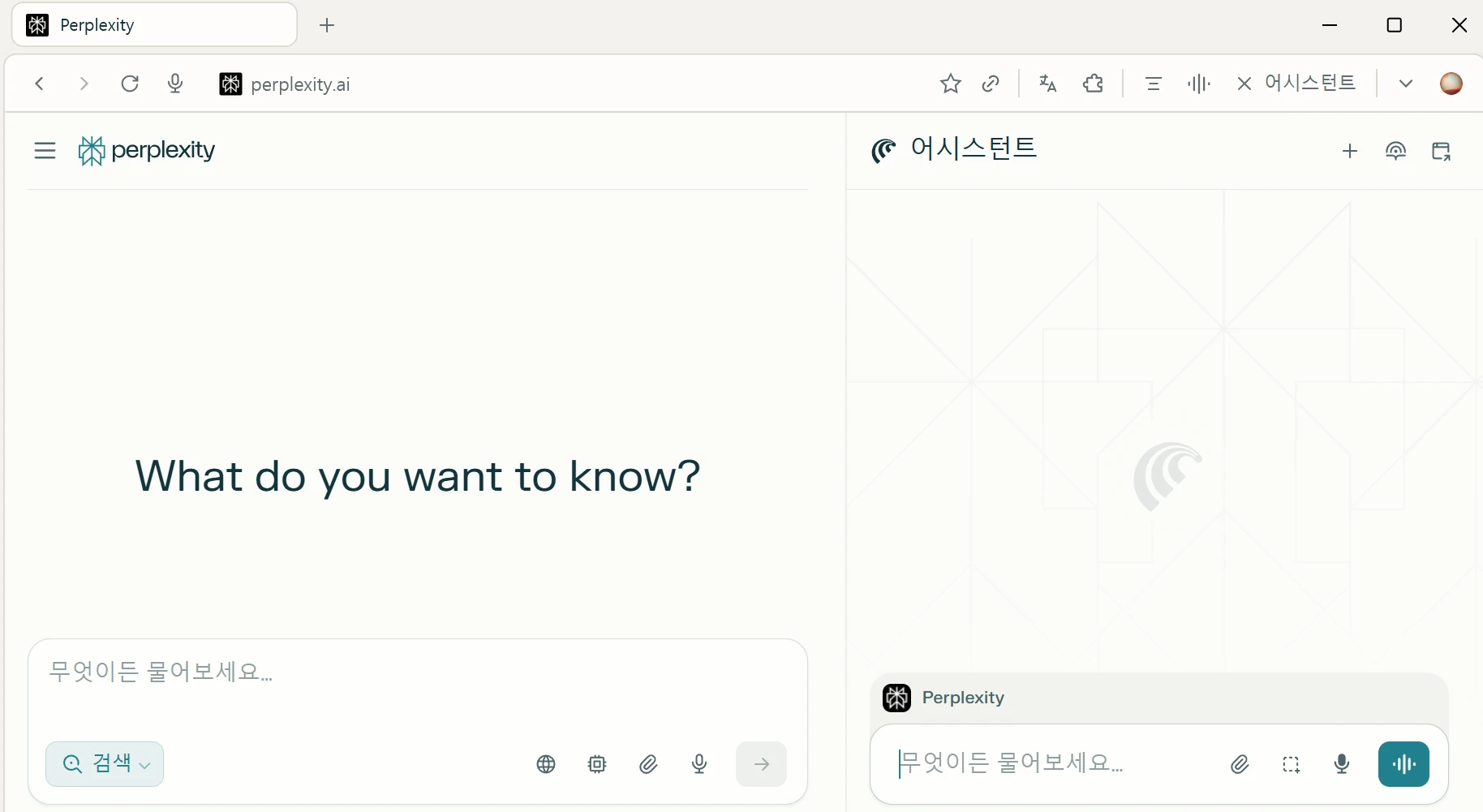1483x812 pixels.
Task: Select the Perplexity browser tab
Action: [x=154, y=25]
